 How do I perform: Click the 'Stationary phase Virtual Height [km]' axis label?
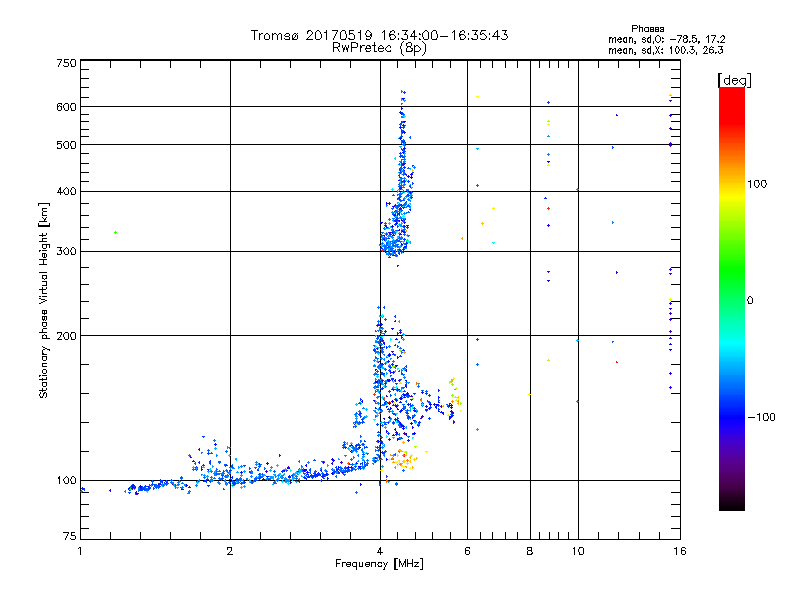coord(43,301)
